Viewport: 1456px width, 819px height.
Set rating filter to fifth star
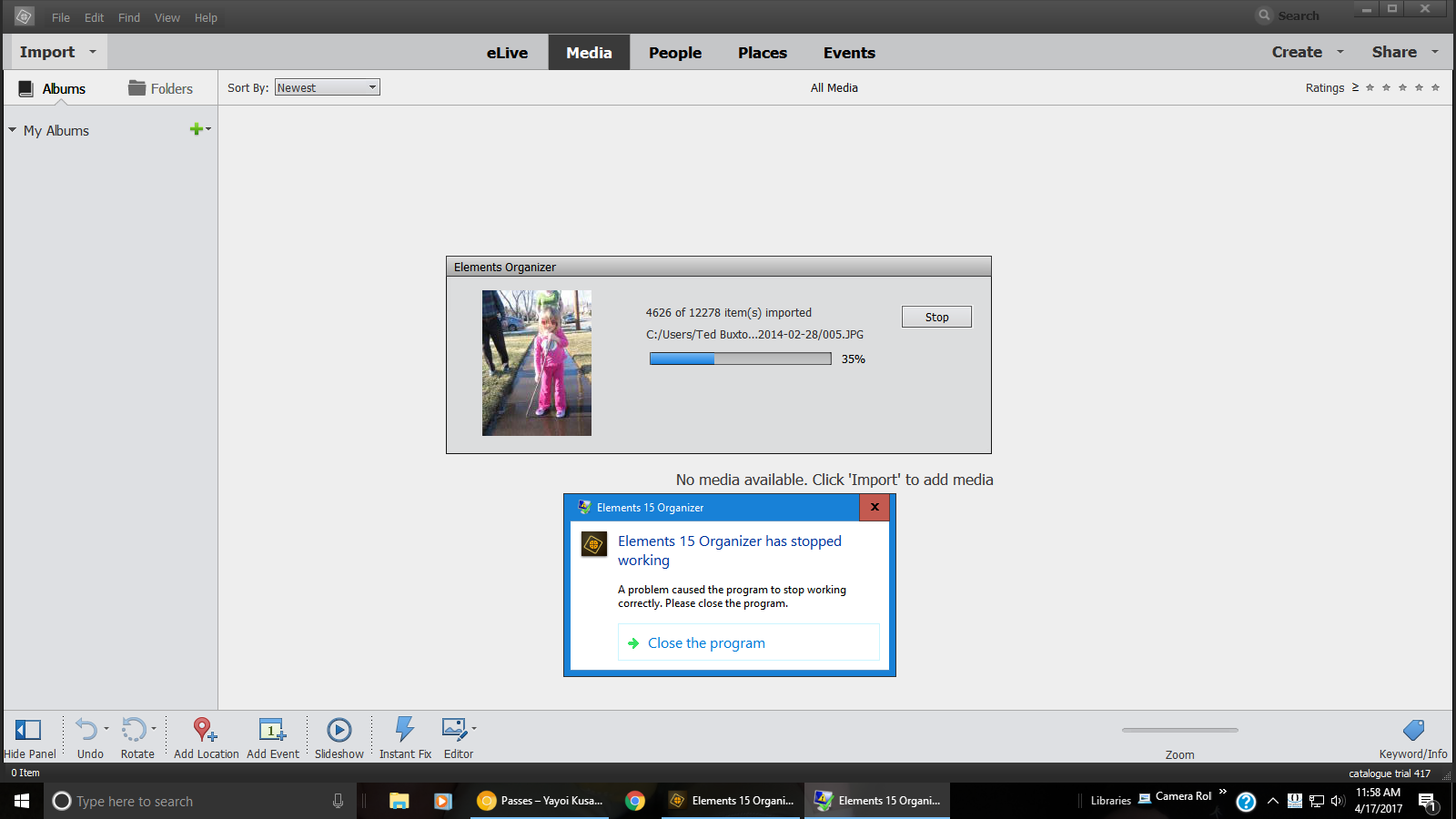[x=1435, y=87]
